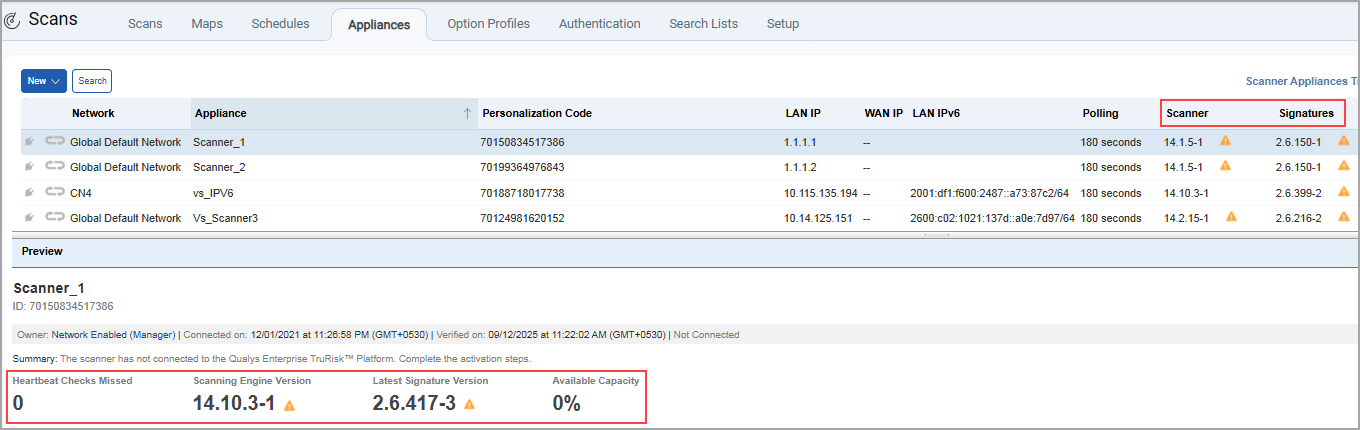The height and width of the screenshot is (430, 1360).
Task: Click the link icon in the vs_IPV6 row
Action: 54,192
